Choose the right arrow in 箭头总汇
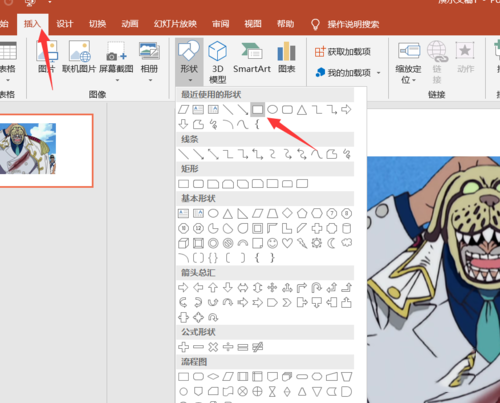The width and height of the screenshot is (500, 403). pyautogui.click(x=183, y=288)
